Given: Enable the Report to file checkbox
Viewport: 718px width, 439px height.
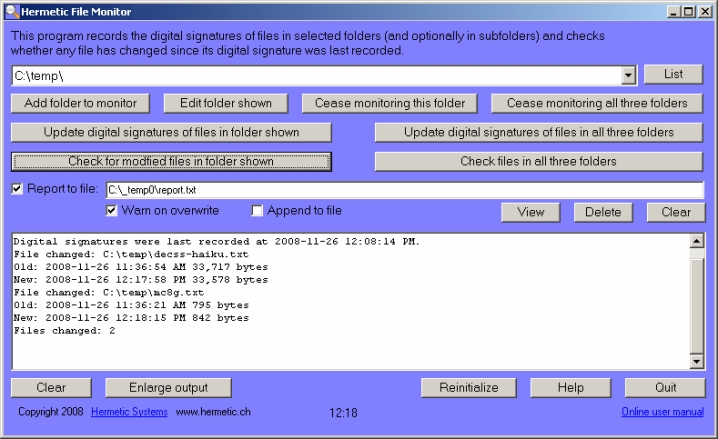Looking at the screenshot, I should [x=17, y=188].
